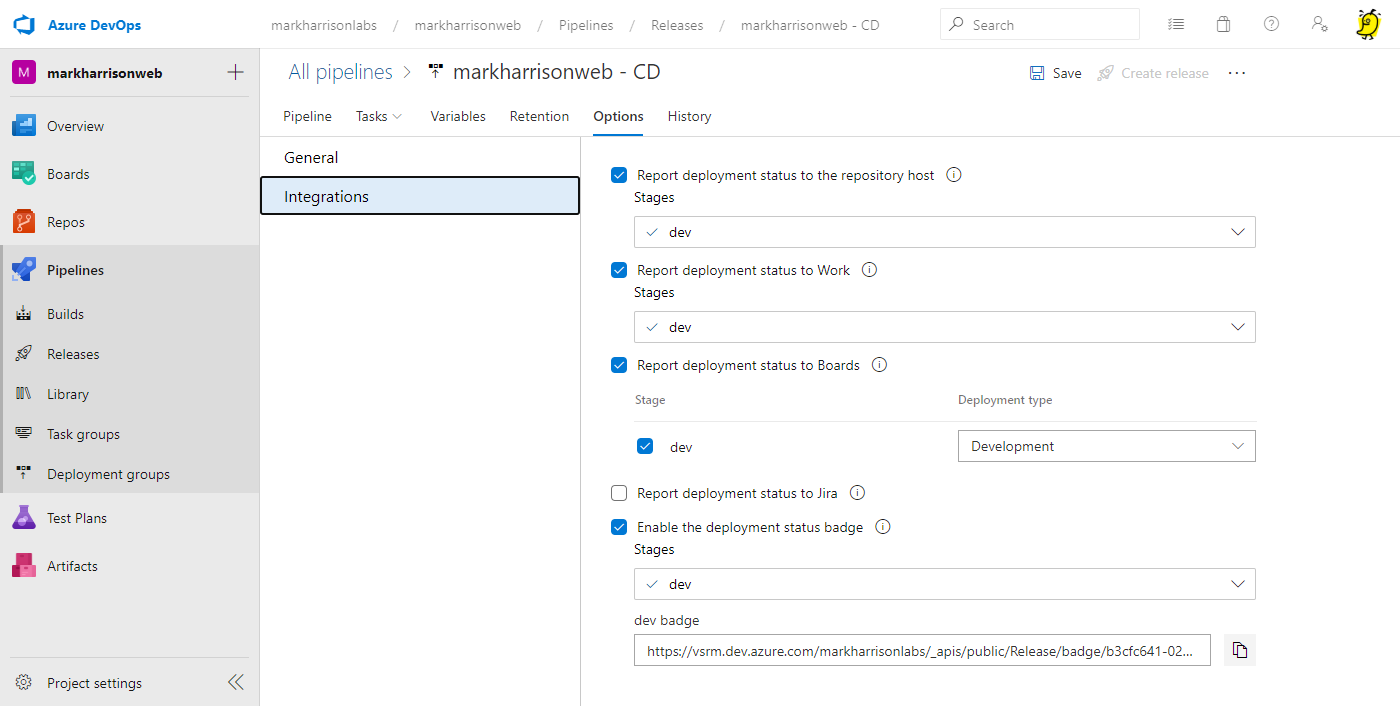The height and width of the screenshot is (706, 1400).
Task: Disable the deployment status badge checkbox
Action: (x=619, y=527)
